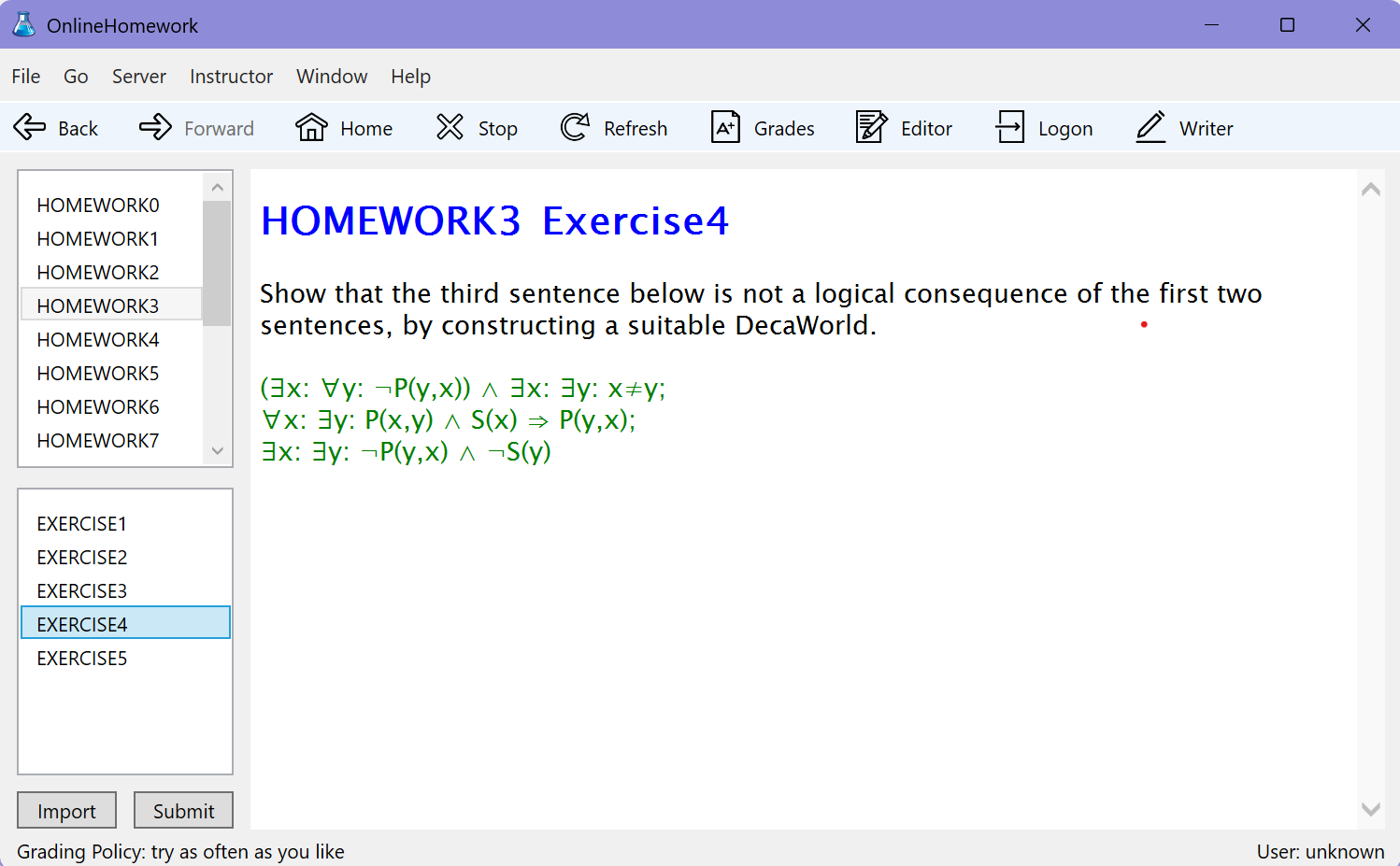Click the content pane scroll-down chevron
The width and height of the screenshot is (1400, 866).
tap(1370, 809)
